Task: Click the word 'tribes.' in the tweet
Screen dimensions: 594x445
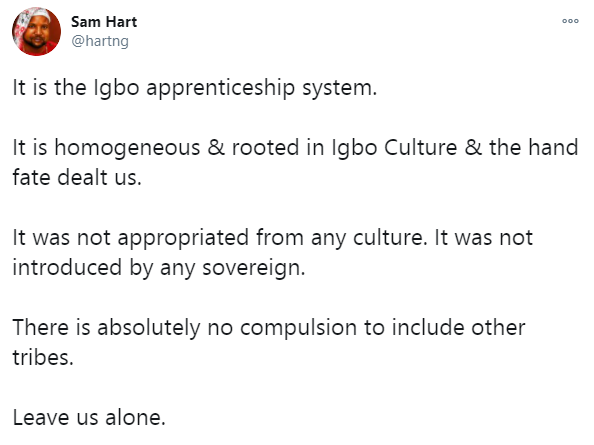Action: (43, 358)
